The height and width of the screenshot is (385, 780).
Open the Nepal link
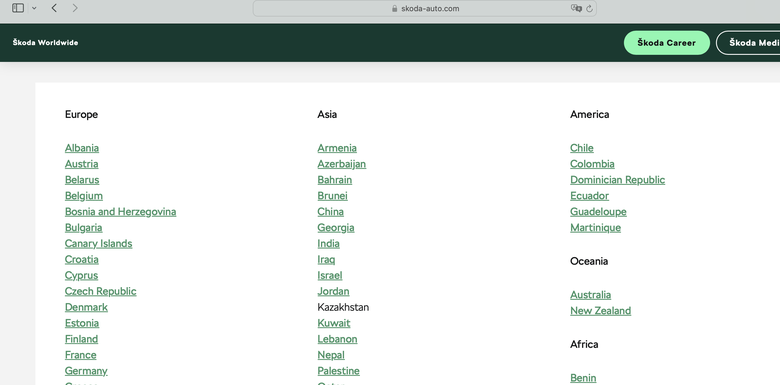331,355
